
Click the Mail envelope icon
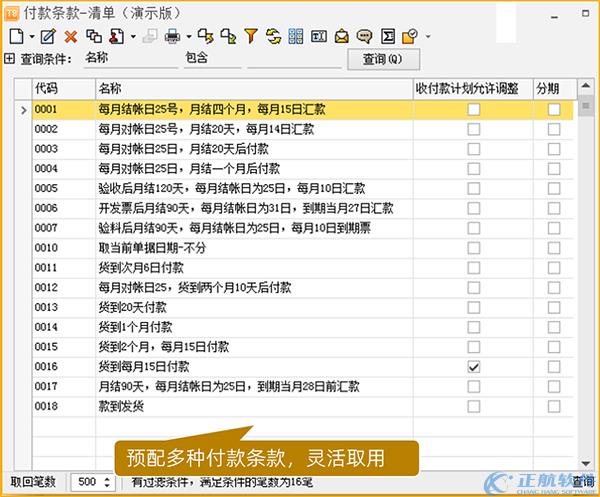342,37
